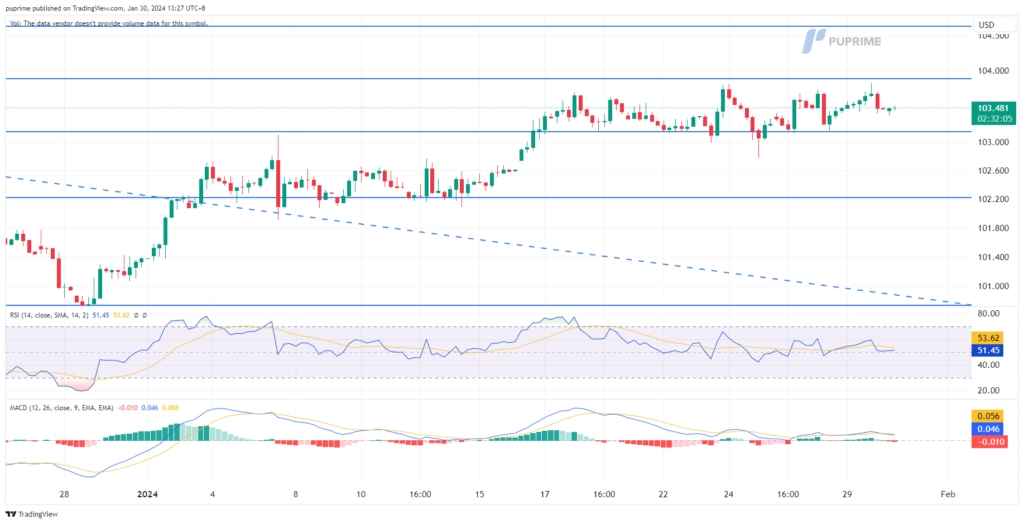
Task: Click the 17 date on the time axis
Action: click(x=545, y=495)
